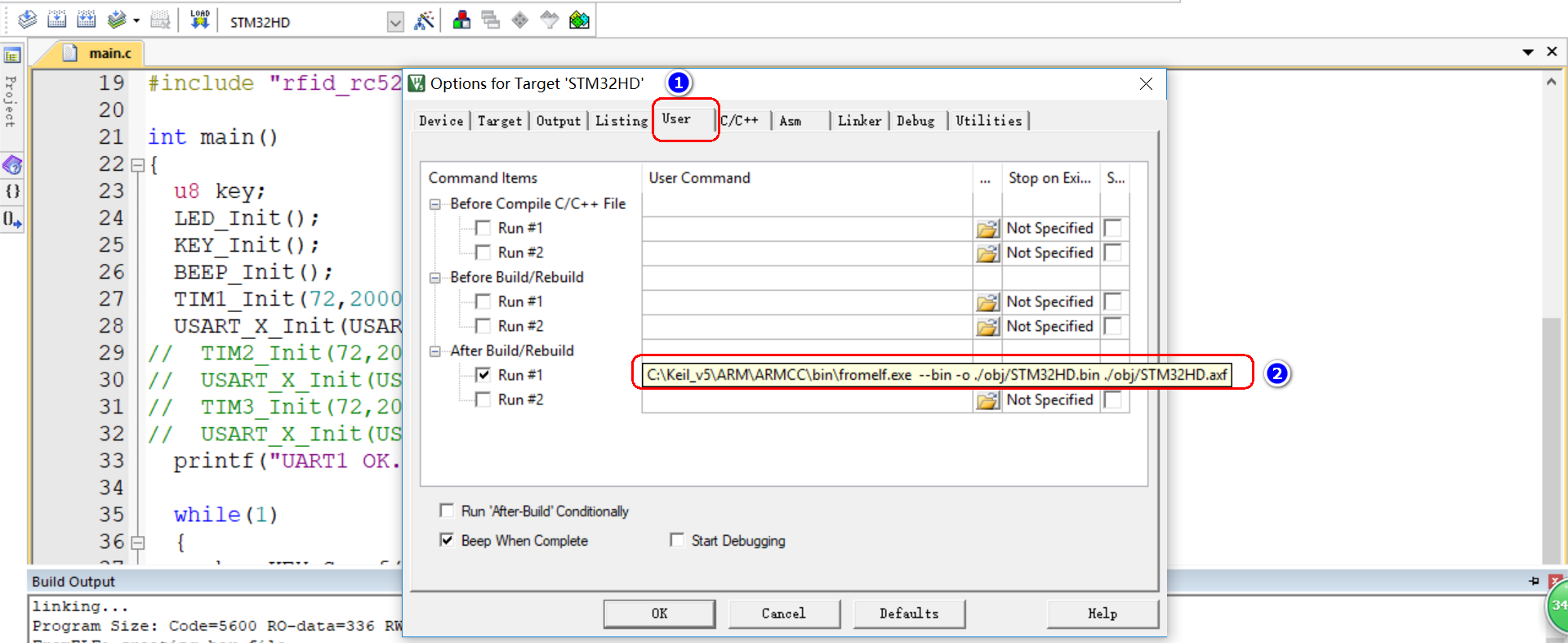Click the editor scrollbar up arrow
The height and width of the screenshot is (643, 1568).
[1551, 81]
